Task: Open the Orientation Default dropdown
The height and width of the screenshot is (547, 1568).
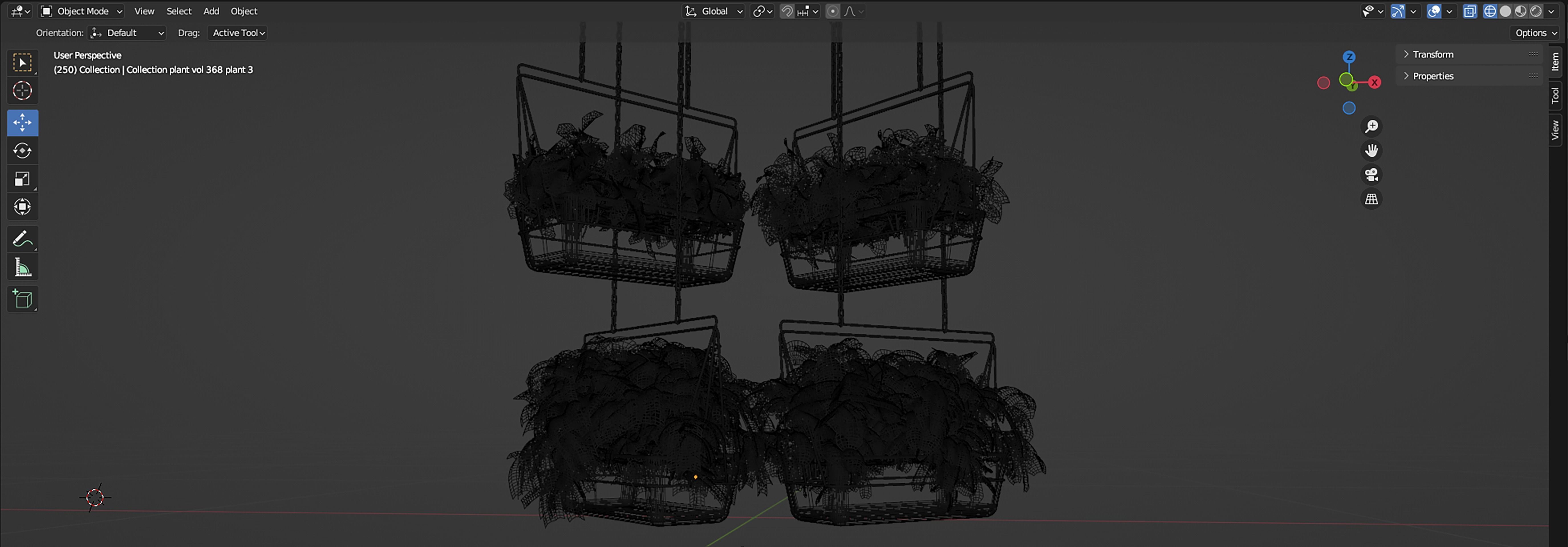Action: tap(127, 33)
